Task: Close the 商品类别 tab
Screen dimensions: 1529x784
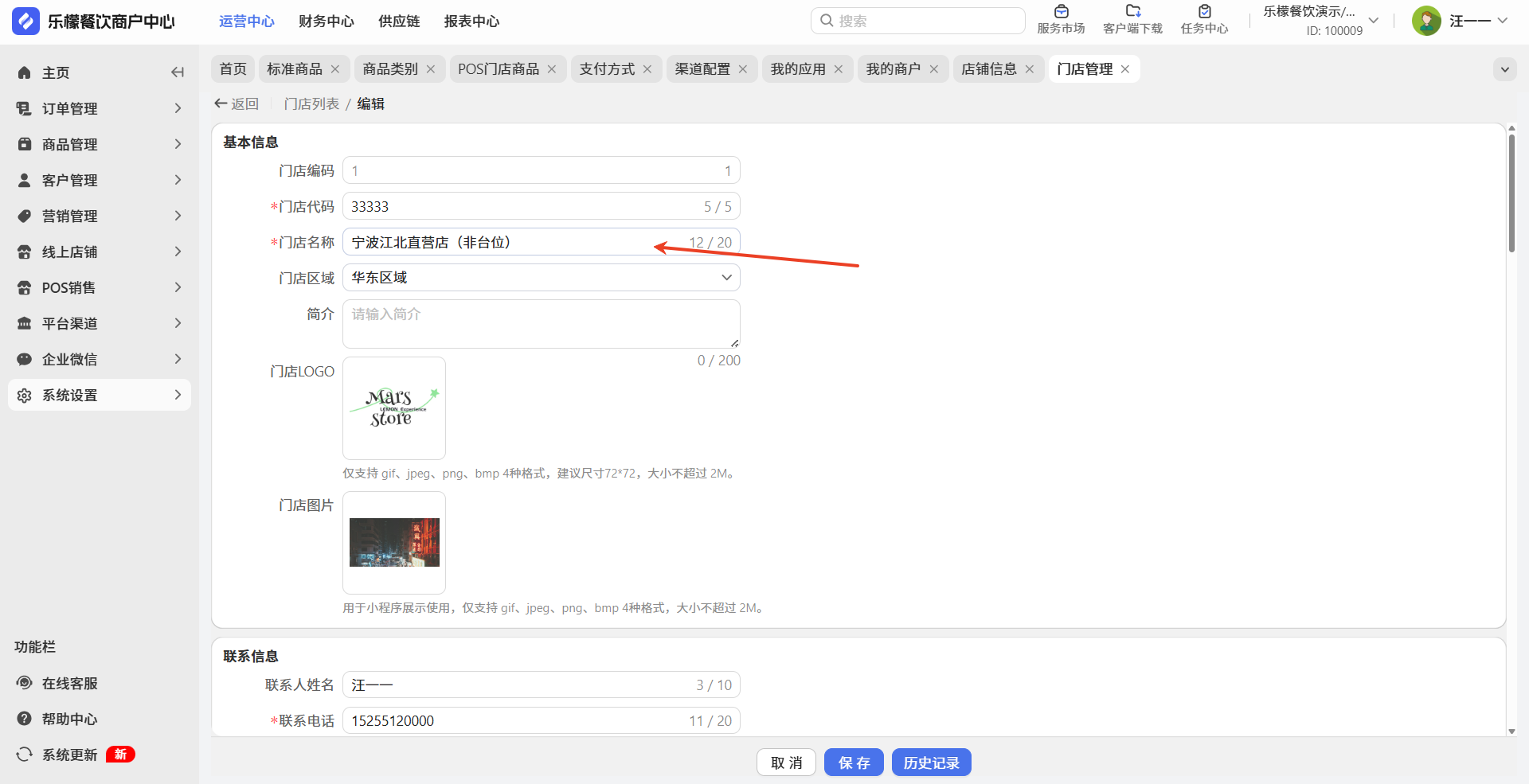Action: (431, 69)
